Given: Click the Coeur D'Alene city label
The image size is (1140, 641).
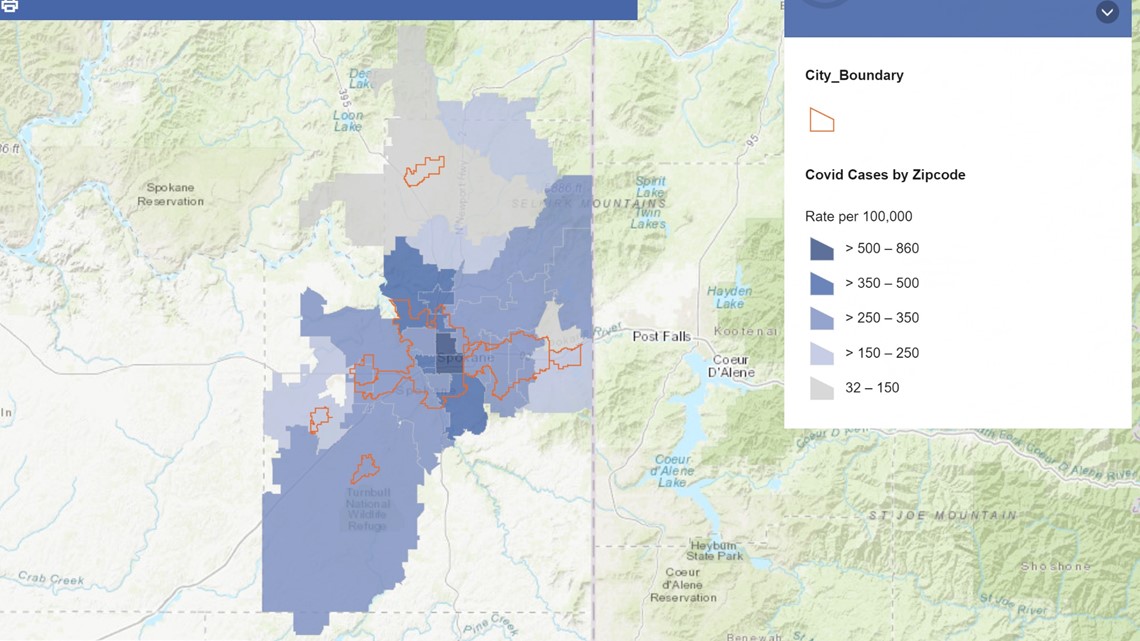Looking at the screenshot, I should (x=733, y=366).
